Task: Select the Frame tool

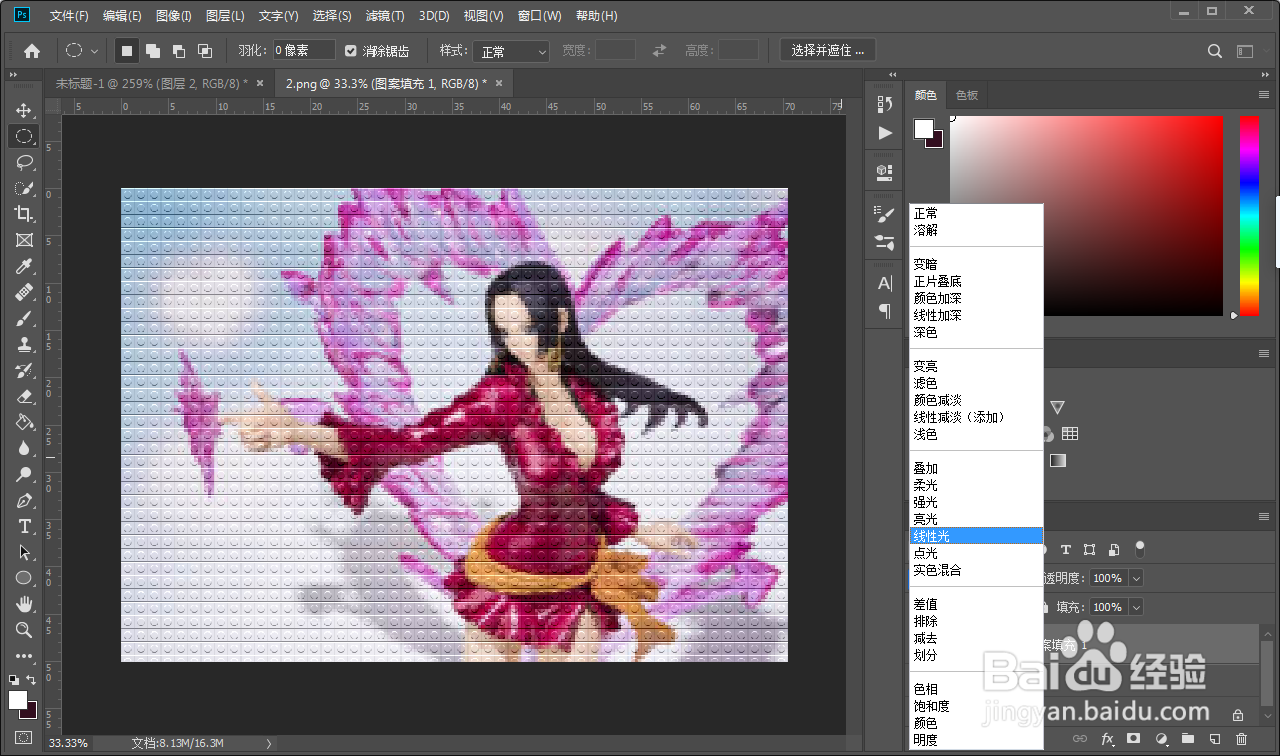Action: coord(24,240)
